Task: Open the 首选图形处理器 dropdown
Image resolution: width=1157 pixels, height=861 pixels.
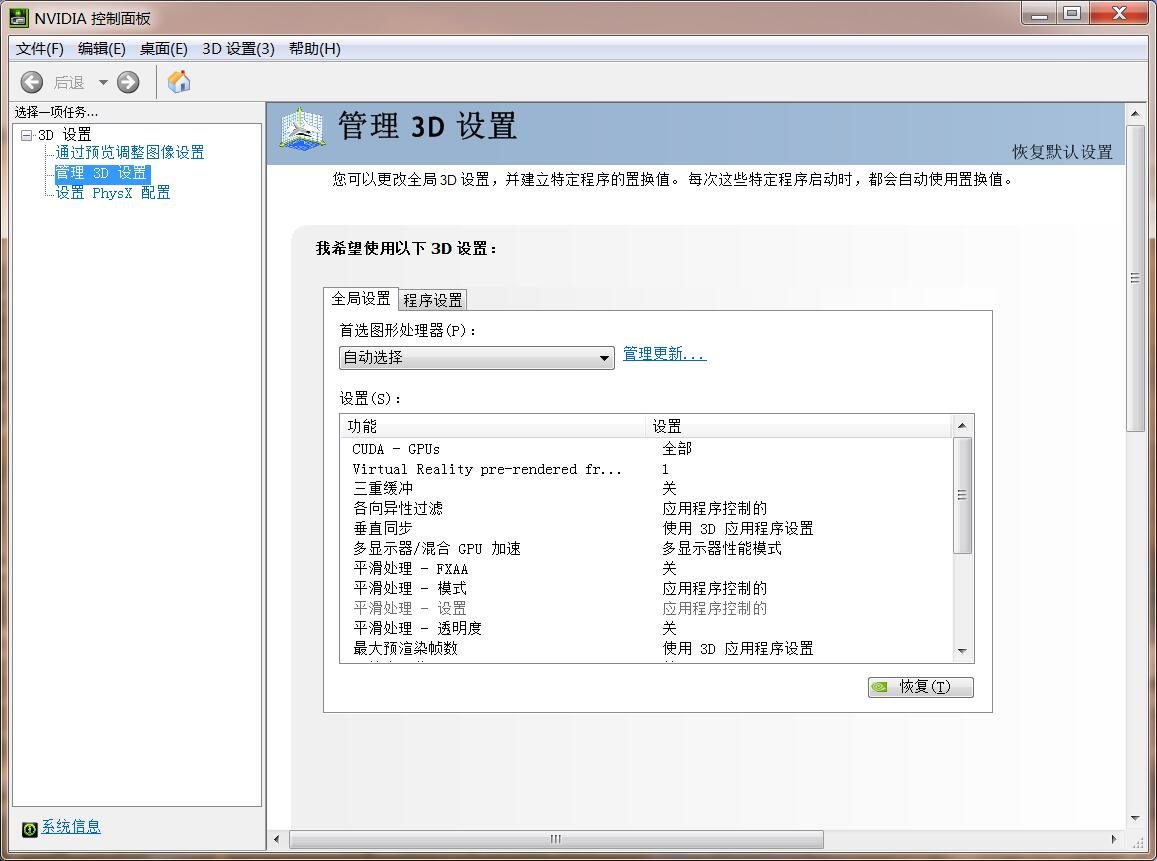Action: [x=604, y=357]
